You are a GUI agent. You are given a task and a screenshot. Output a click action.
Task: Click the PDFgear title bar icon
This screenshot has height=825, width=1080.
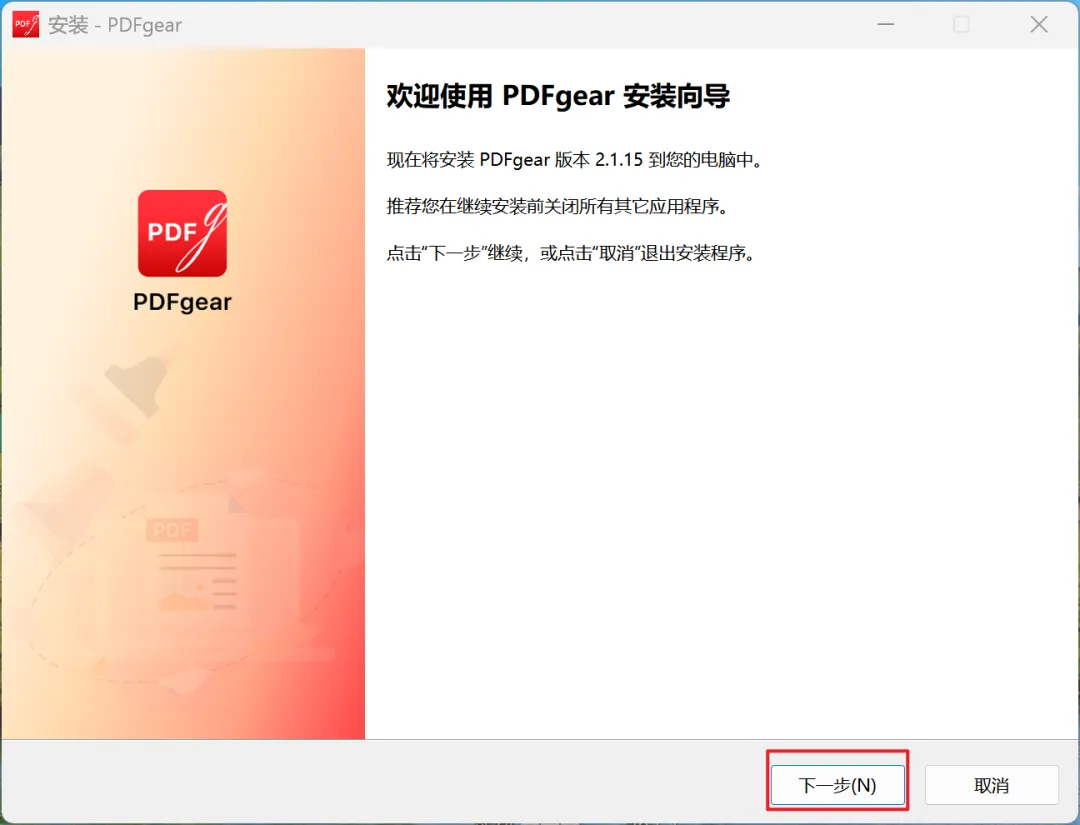25,25
